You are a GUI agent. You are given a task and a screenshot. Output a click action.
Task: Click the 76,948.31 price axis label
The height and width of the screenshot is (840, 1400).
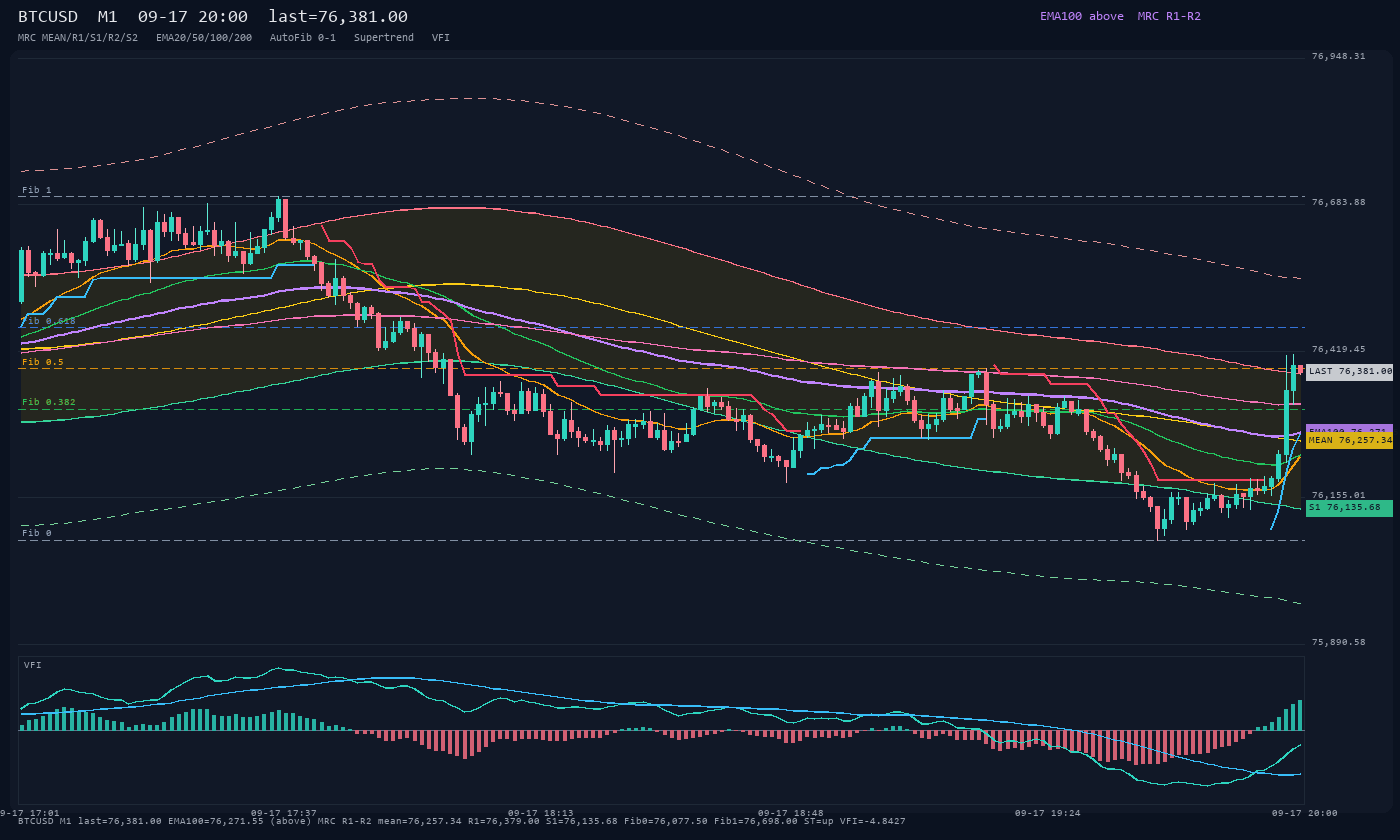pos(1338,56)
